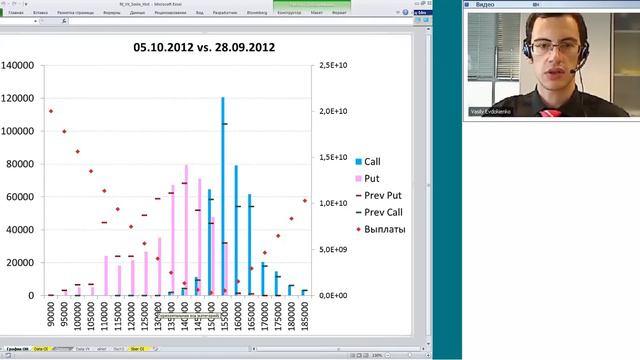Screen dimensions: 640x360
Task: Click the Vasily Evdokimenko webcam video
Action: tap(553, 65)
